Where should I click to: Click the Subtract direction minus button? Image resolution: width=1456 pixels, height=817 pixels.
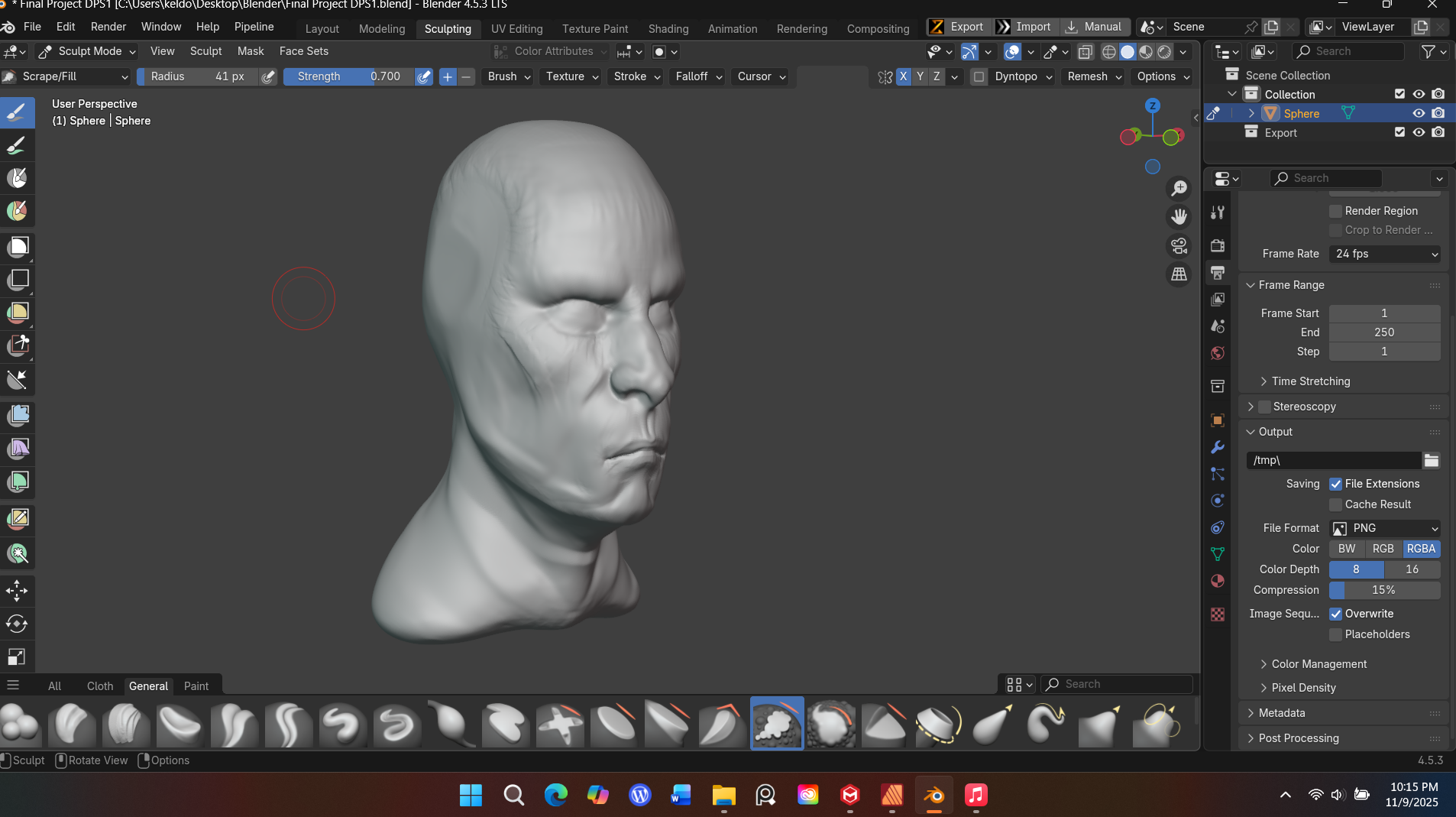466,76
